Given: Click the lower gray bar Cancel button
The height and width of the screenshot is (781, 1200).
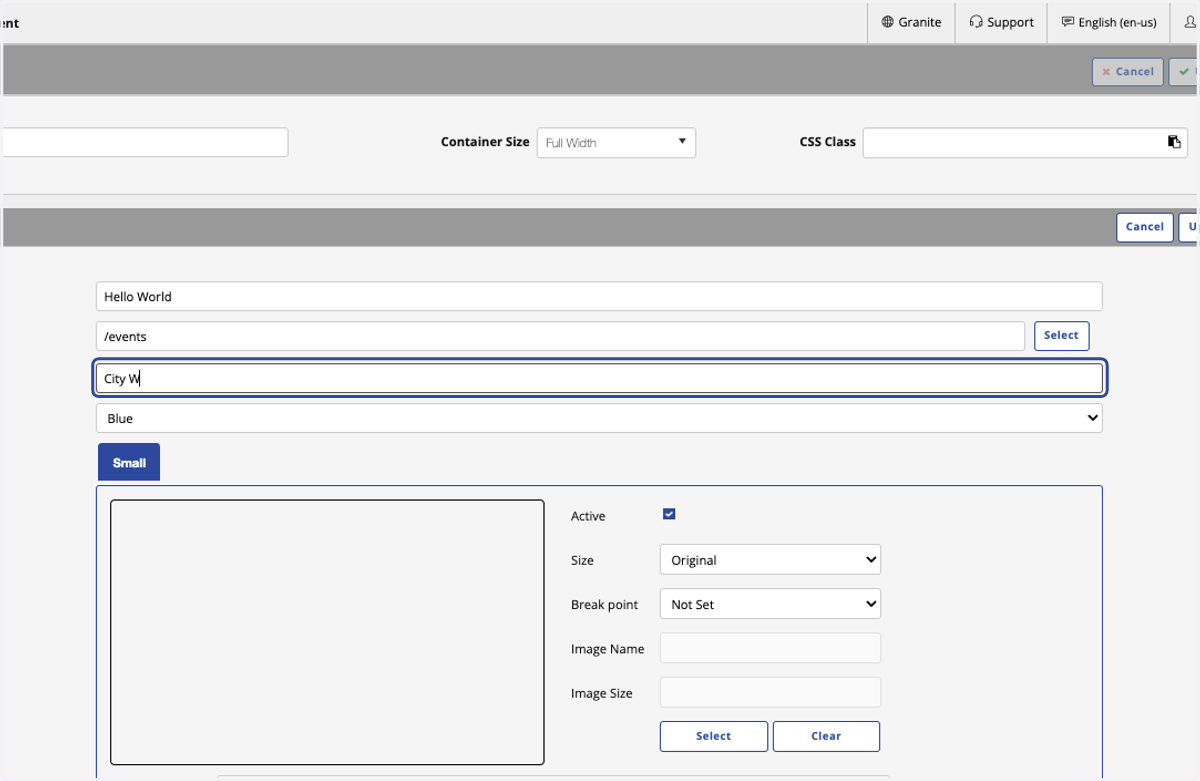Looking at the screenshot, I should coord(1144,227).
